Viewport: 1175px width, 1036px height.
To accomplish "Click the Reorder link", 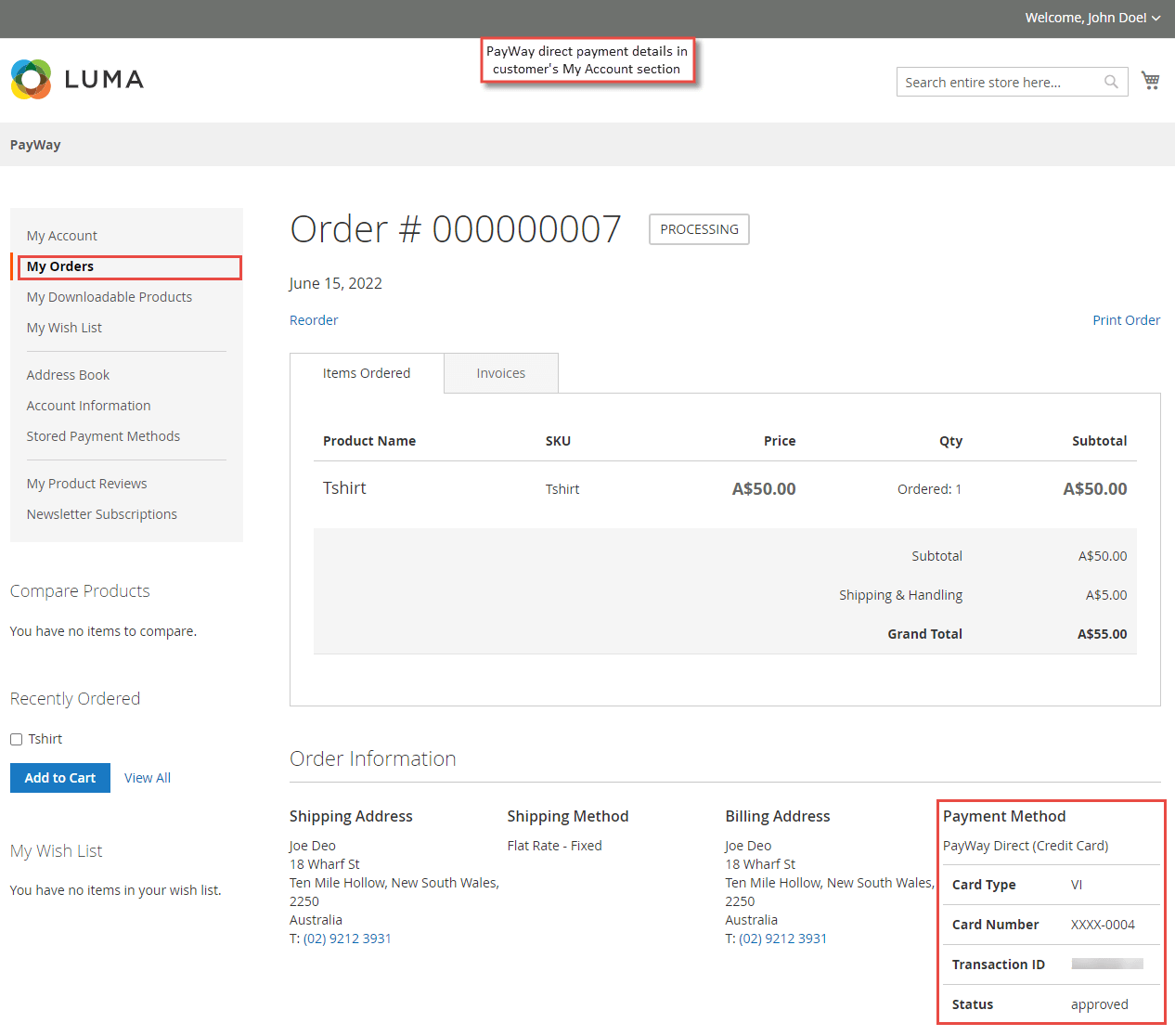I will (x=314, y=319).
